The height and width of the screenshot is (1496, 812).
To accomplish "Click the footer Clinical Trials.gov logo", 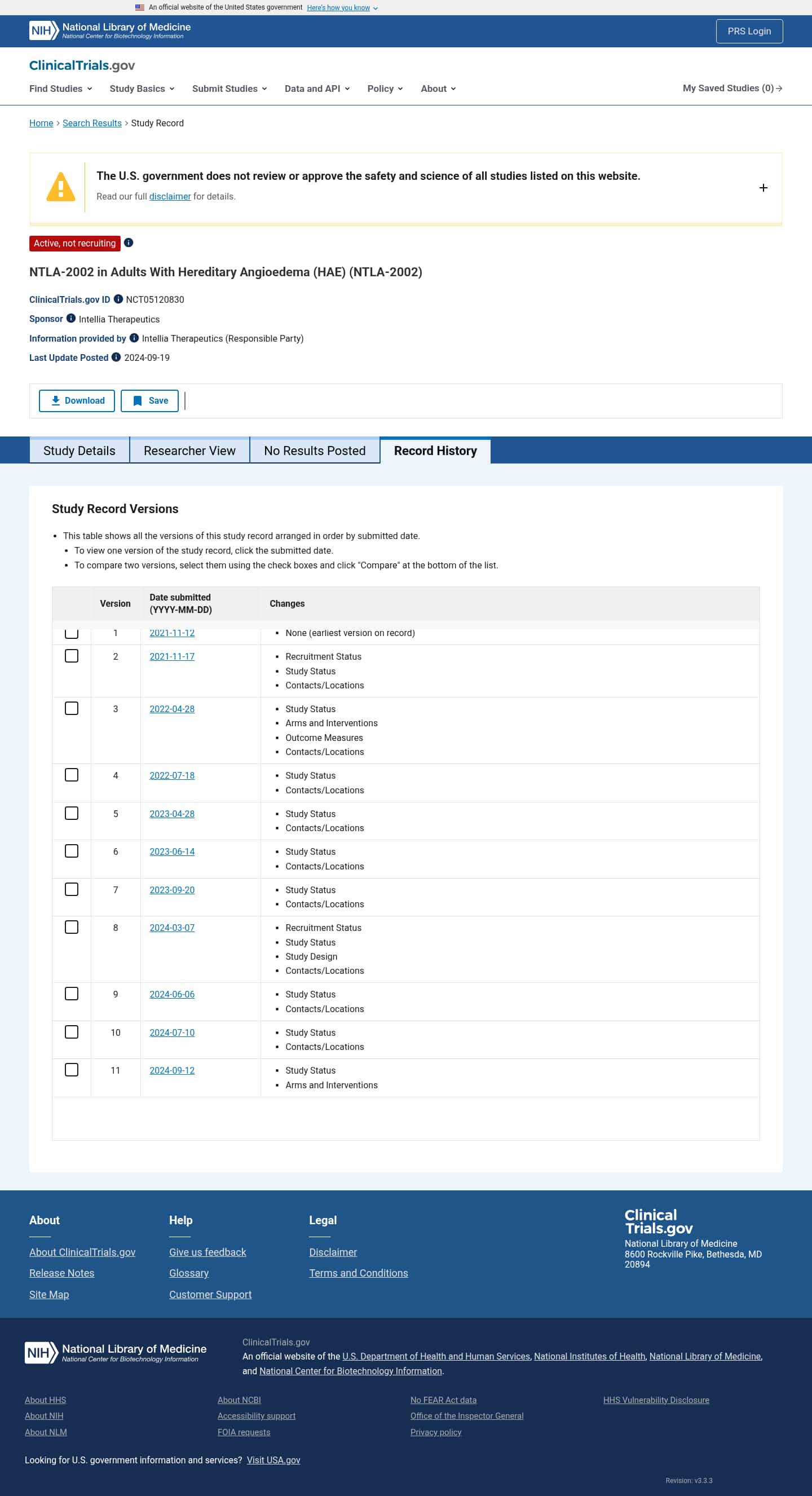I will (x=658, y=1221).
